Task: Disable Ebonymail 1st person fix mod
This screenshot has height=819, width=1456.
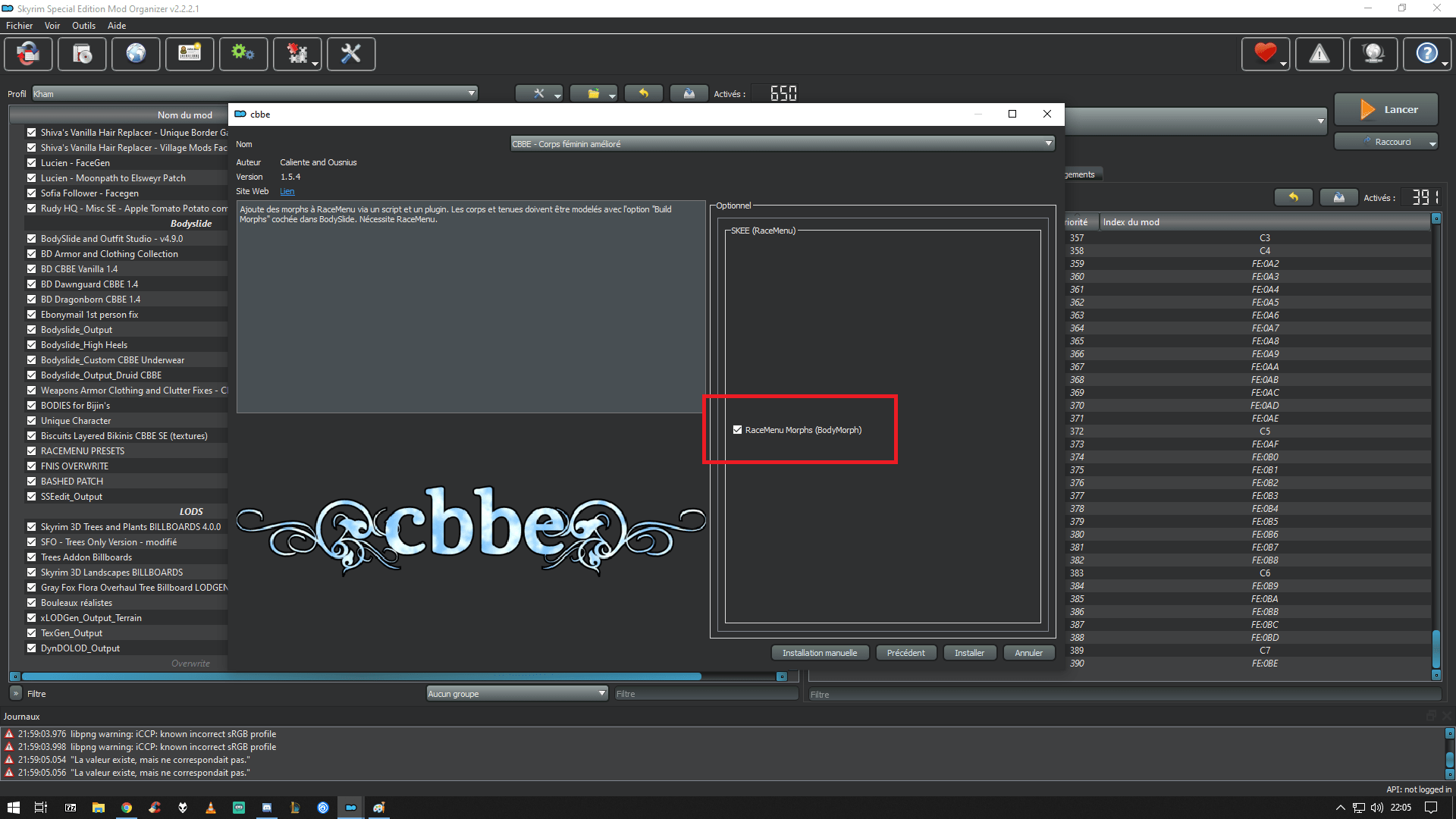Action: coord(30,314)
